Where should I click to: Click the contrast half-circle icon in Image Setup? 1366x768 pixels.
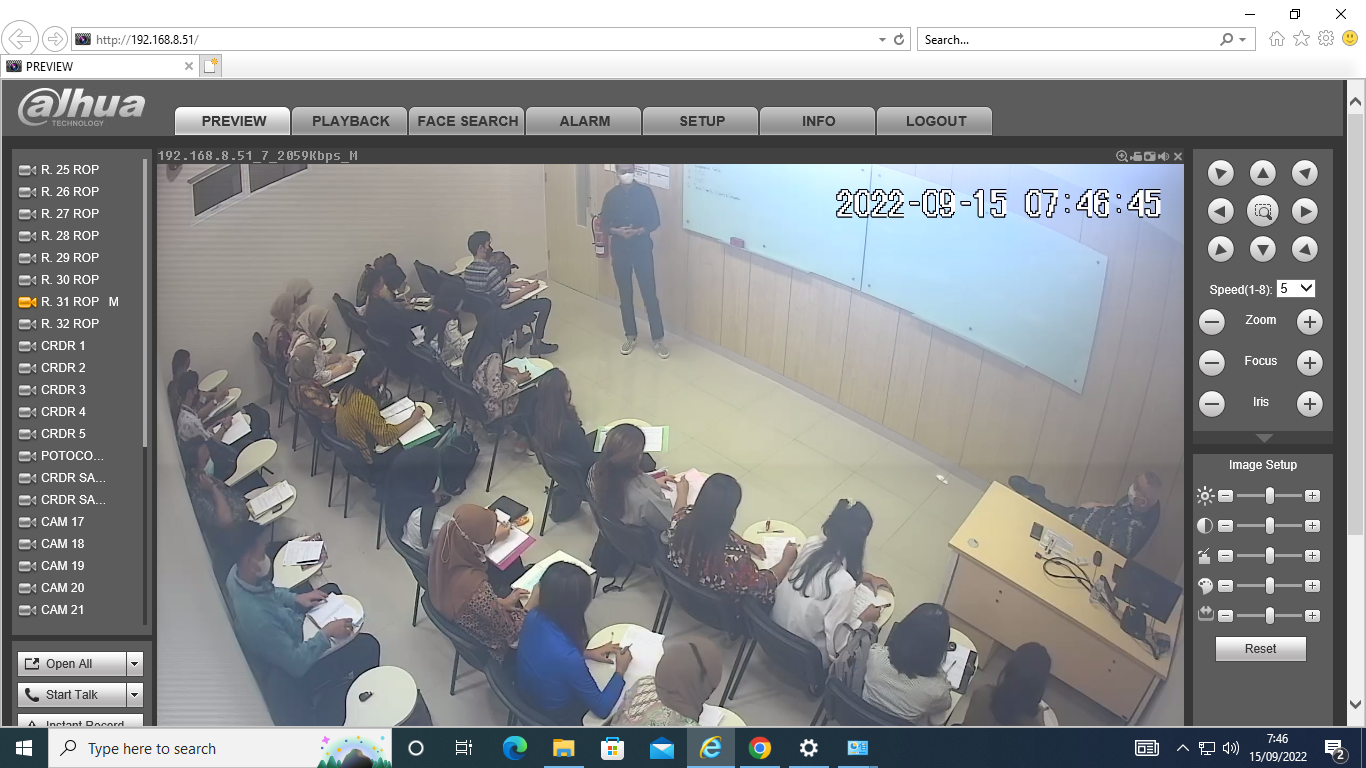click(x=1205, y=525)
